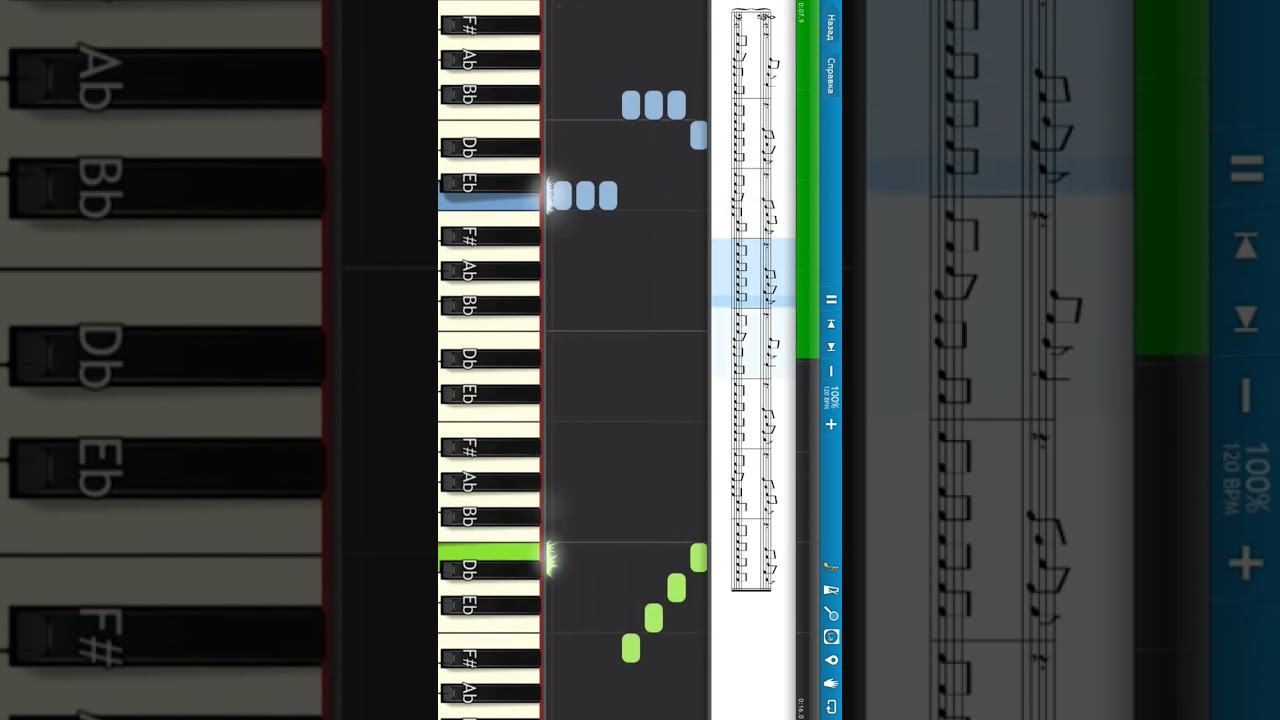Decrease tempo with the minus icon
1280x720 pixels.
click(x=830, y=371)
